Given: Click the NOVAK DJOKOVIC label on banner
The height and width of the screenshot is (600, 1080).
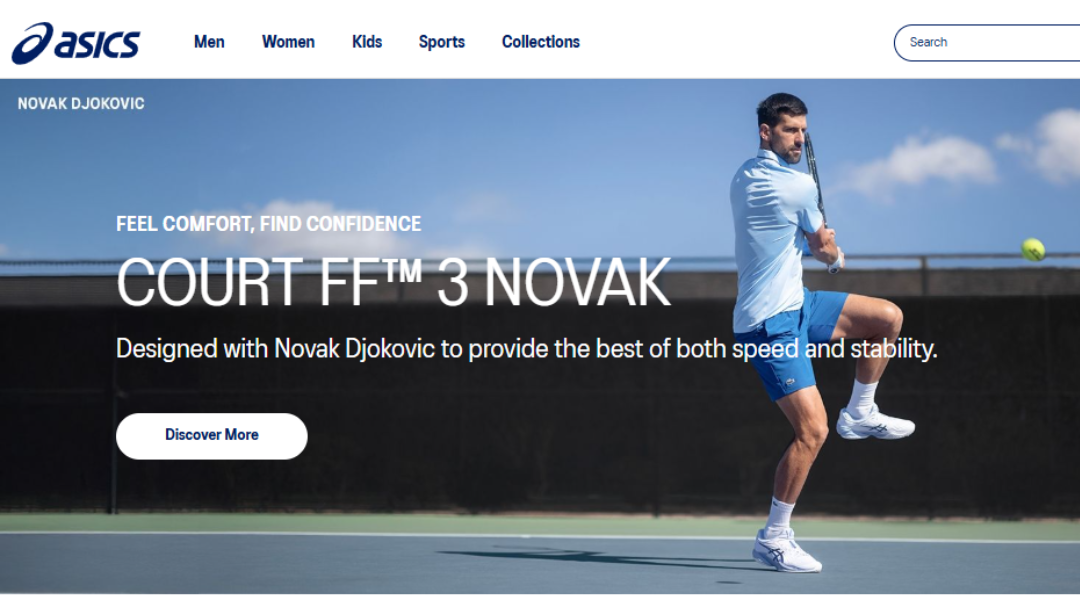Looking at the screenshot, I should click(81, 104).
